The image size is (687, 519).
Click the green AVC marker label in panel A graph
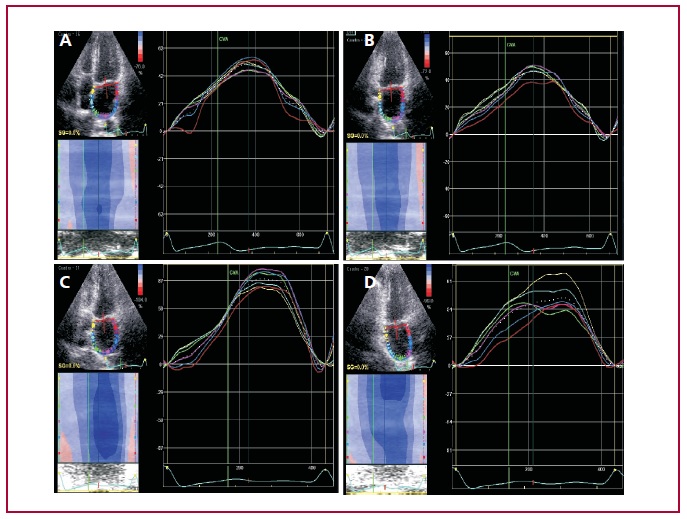point(224,40)
